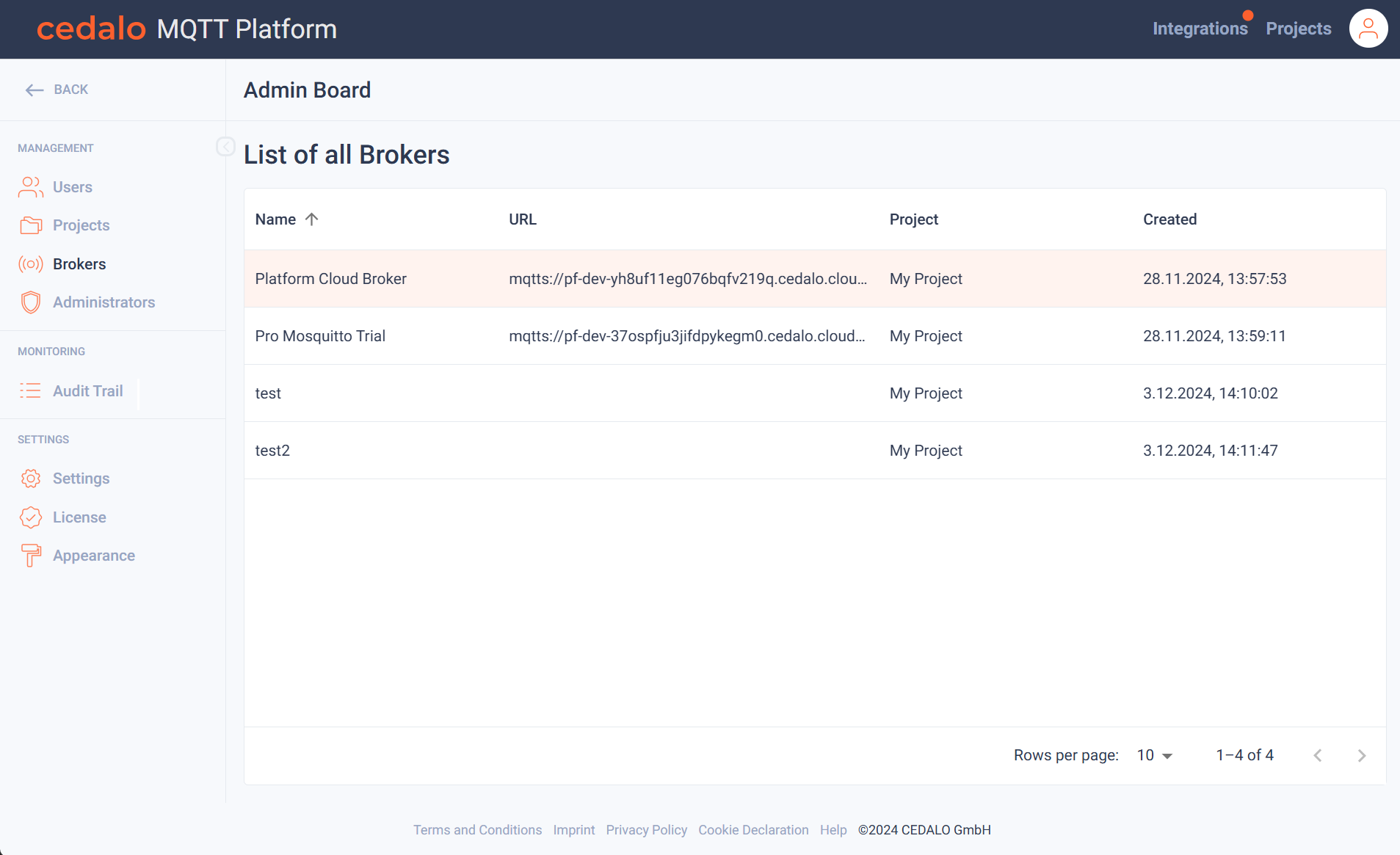The width and height of the screenshot is (1400, 855).
Task: Sort by the Project column header
Action: point(914,219)
